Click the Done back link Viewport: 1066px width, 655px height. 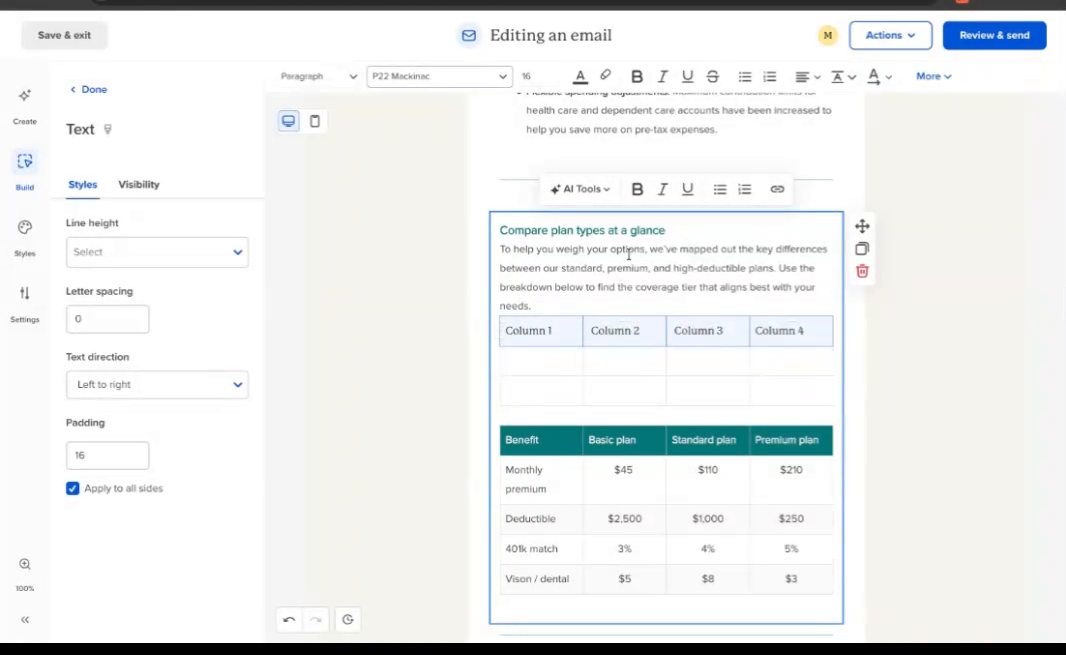88,89
